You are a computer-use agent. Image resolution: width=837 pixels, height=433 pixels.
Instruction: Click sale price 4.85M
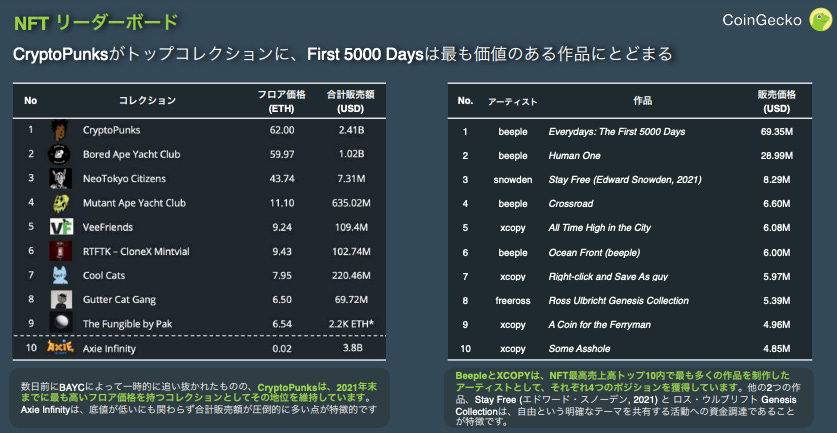776,349
